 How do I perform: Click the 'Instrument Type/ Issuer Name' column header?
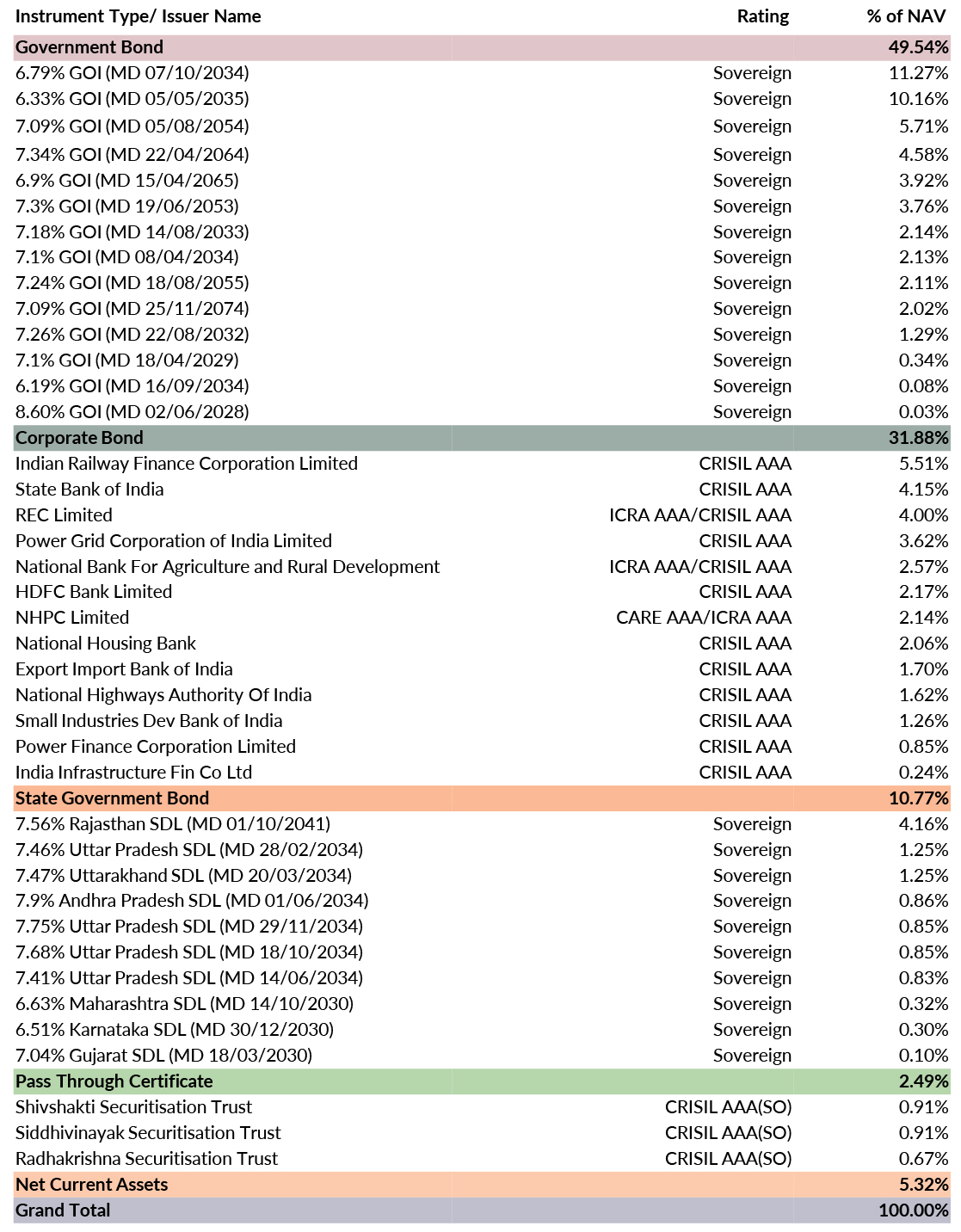(x=138, y=16)
